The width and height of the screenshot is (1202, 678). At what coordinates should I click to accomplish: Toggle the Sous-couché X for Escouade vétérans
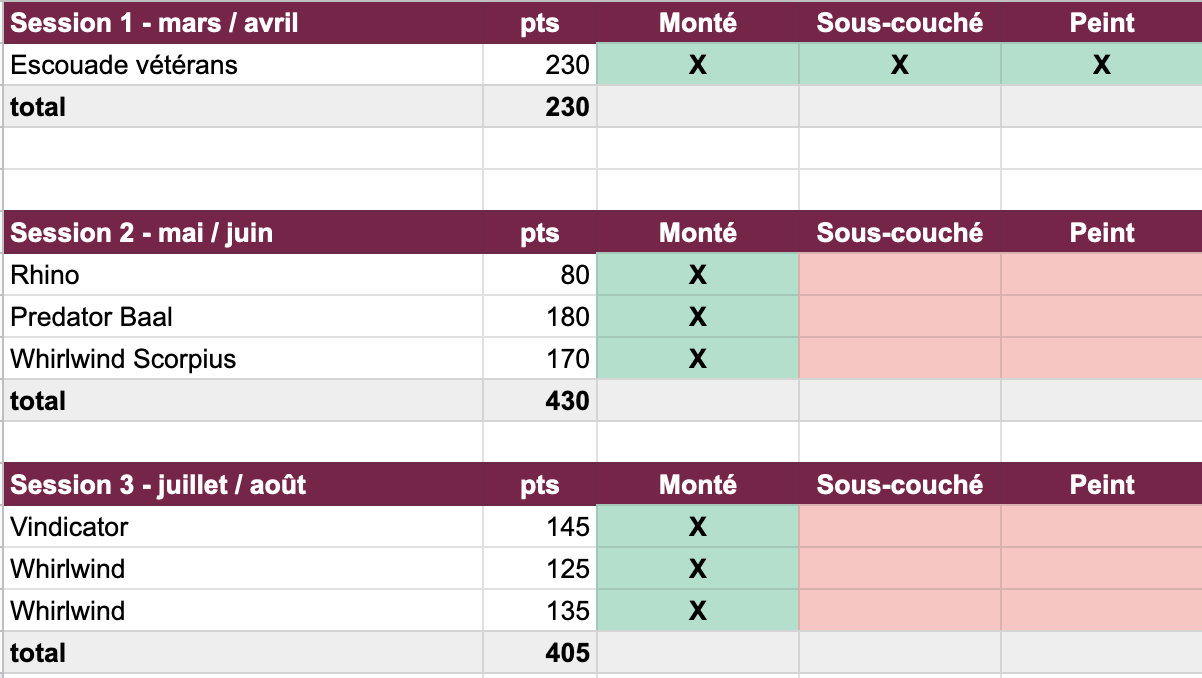point(899,65)
